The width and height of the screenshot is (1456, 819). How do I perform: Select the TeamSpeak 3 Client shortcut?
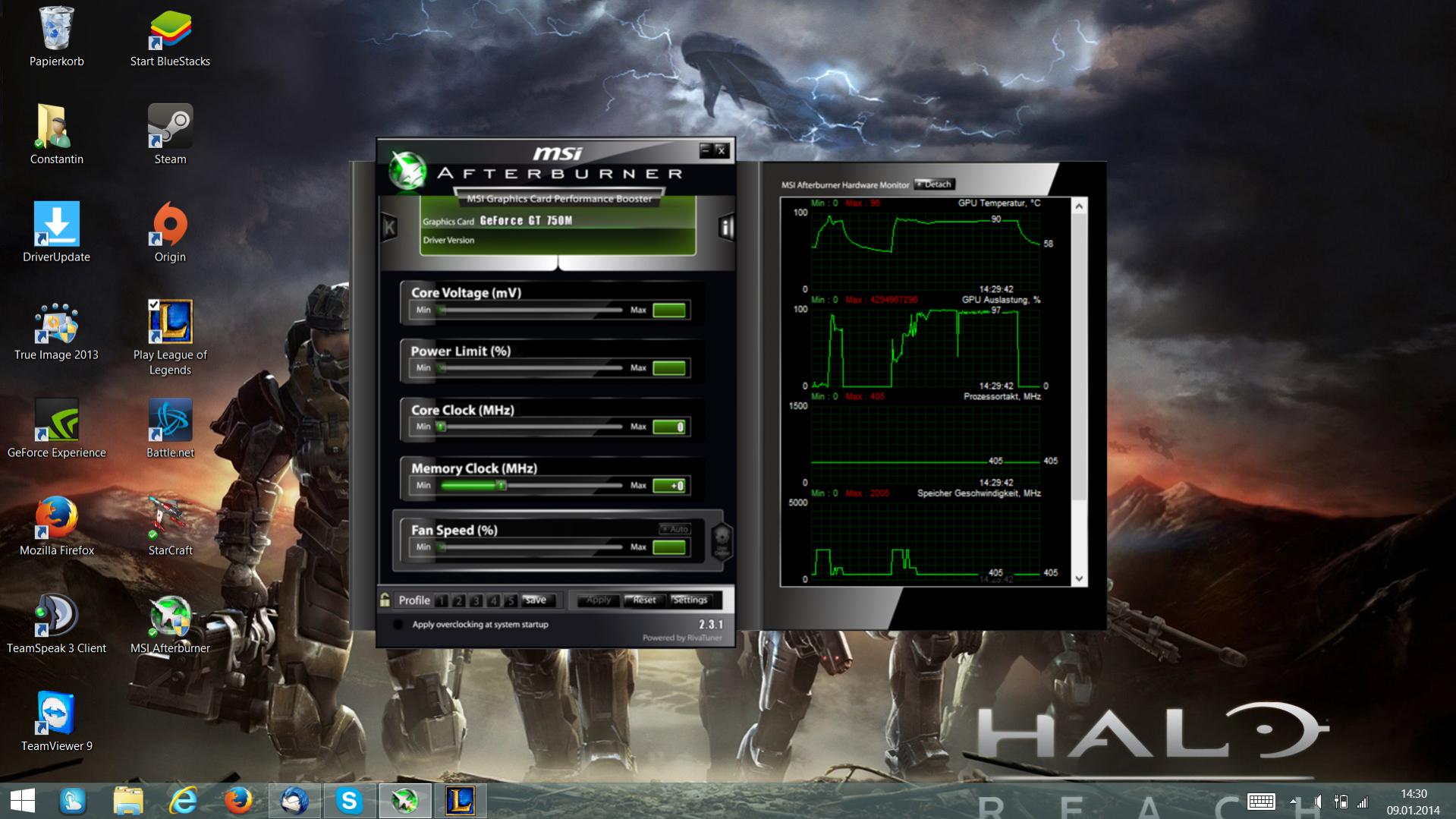[x=56, y=625]
